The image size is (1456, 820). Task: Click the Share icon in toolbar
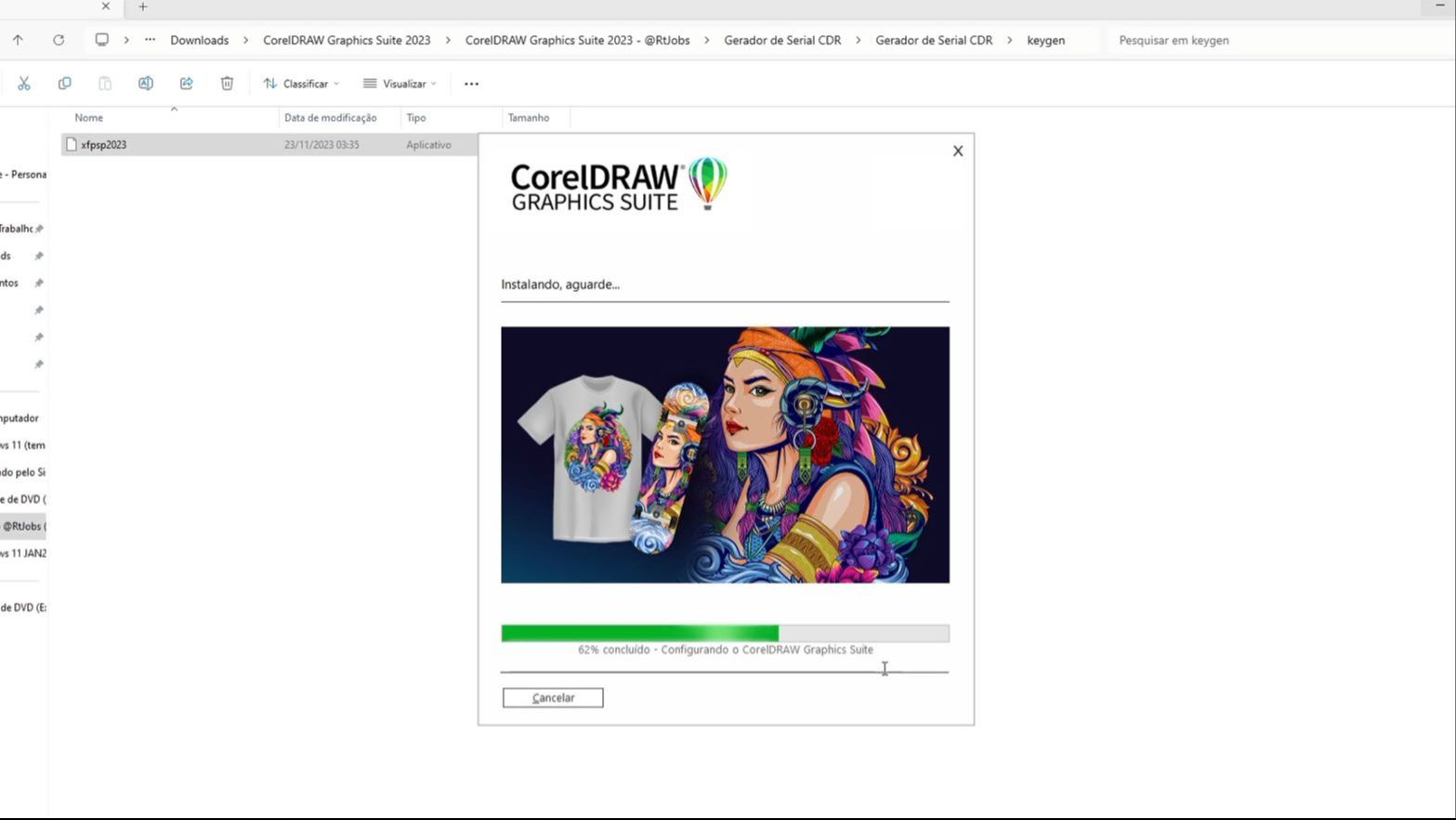(x=186, y=84)
